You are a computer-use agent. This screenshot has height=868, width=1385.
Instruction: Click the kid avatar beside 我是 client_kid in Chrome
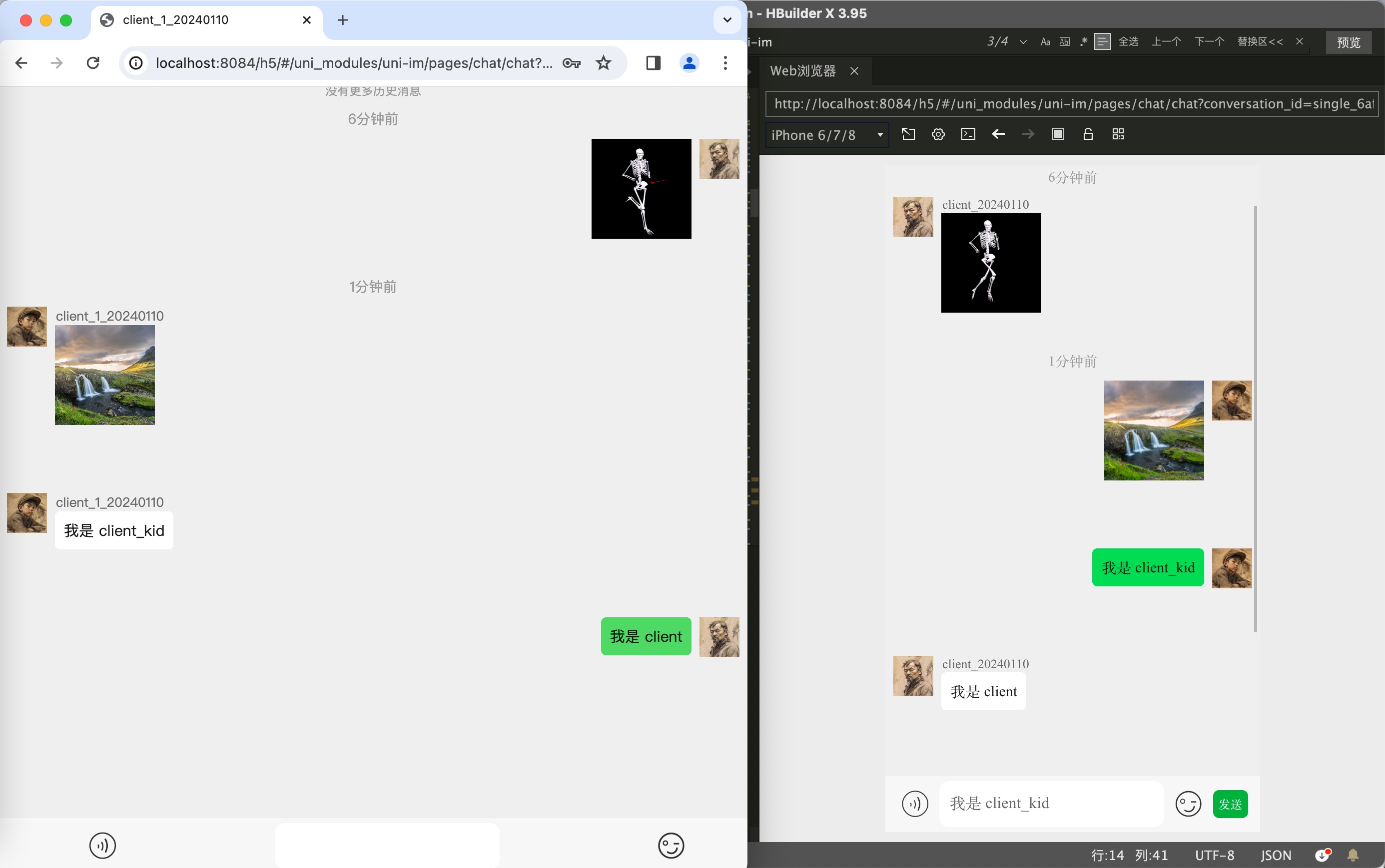tap(27, 512)
